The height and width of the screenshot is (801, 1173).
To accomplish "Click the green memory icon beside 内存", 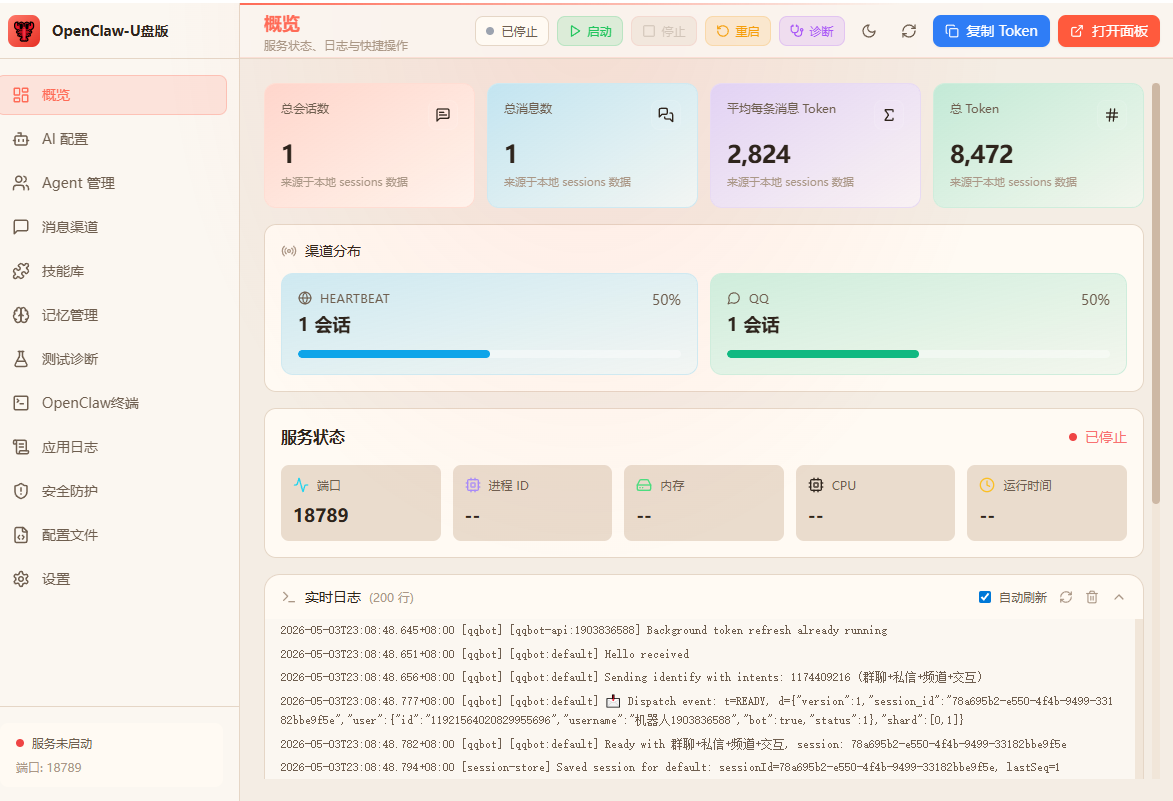I will tap(644, 485).
